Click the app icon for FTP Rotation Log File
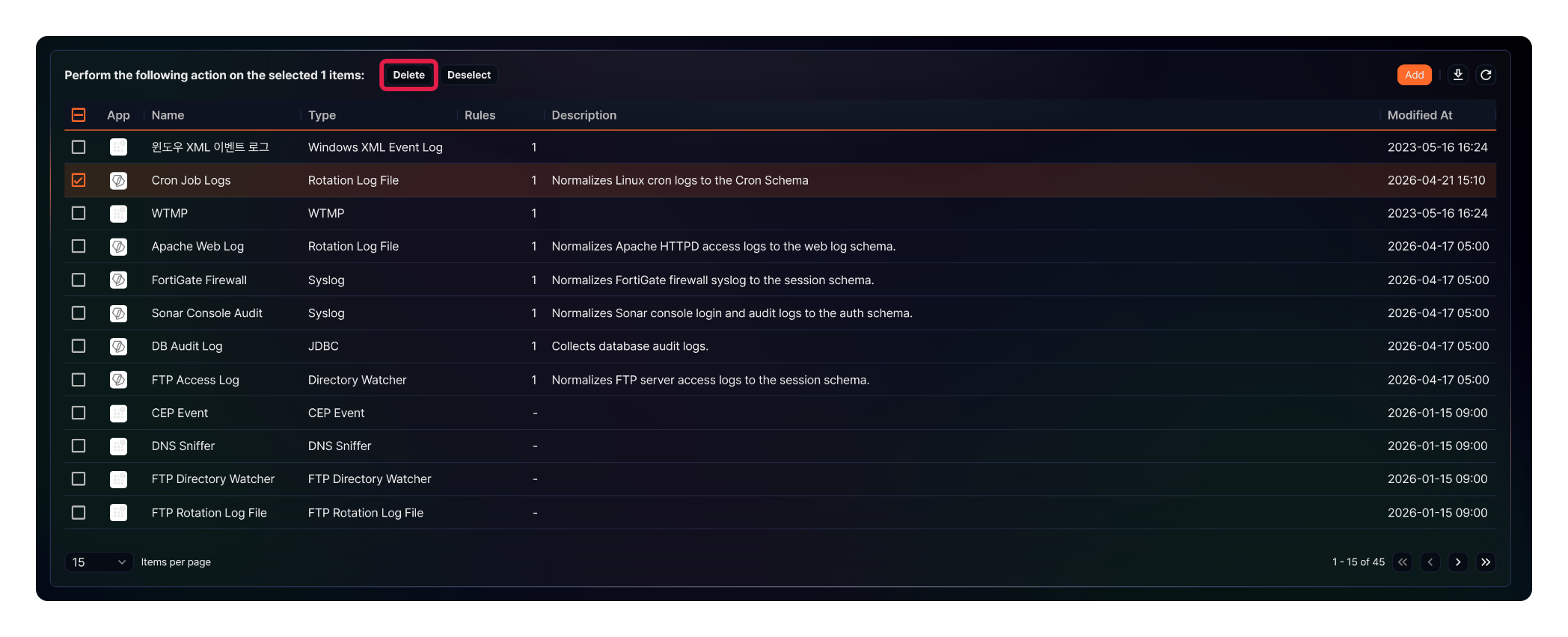This screenshot has height=637, width=1568. click(118, 512)
